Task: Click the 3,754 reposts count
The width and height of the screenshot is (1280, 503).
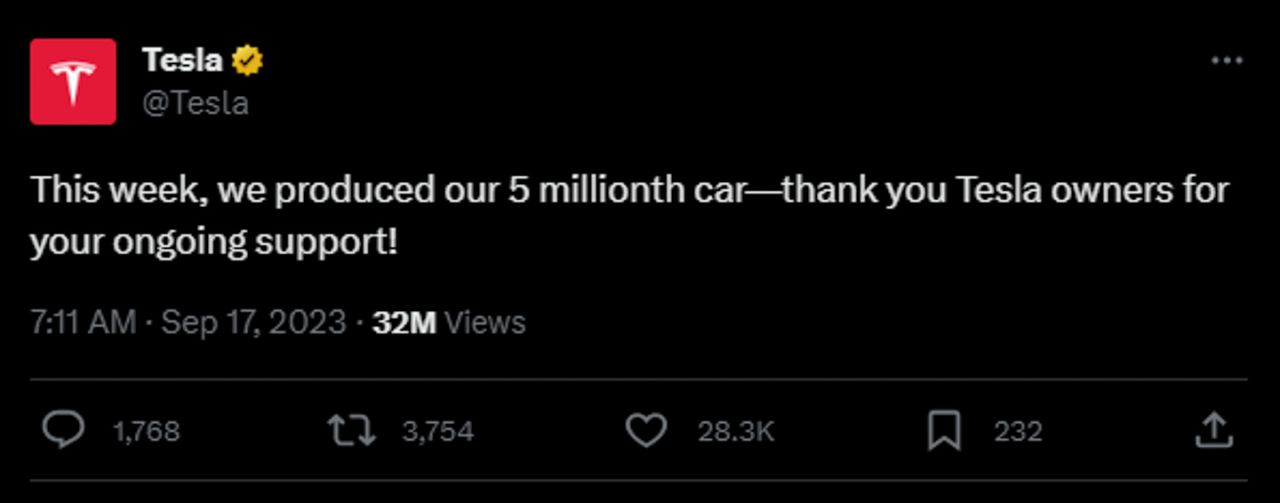Action: tap(437, 431)
